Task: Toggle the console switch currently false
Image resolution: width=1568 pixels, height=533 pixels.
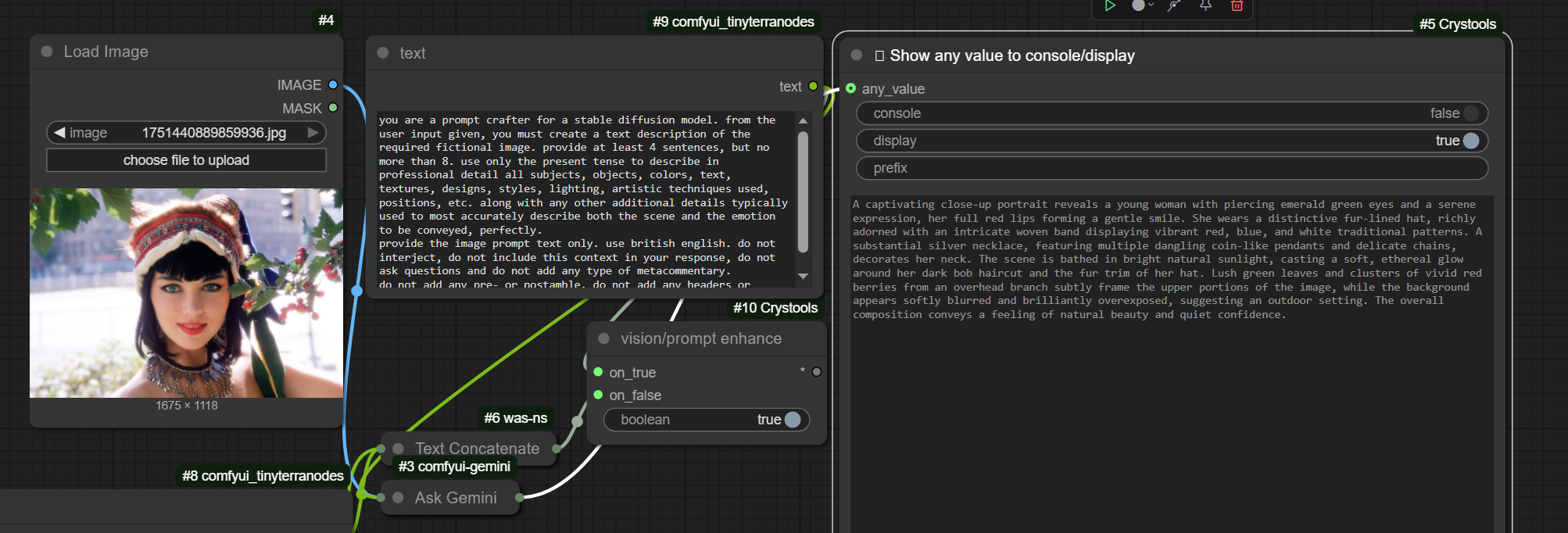Action: (1471, 113)
